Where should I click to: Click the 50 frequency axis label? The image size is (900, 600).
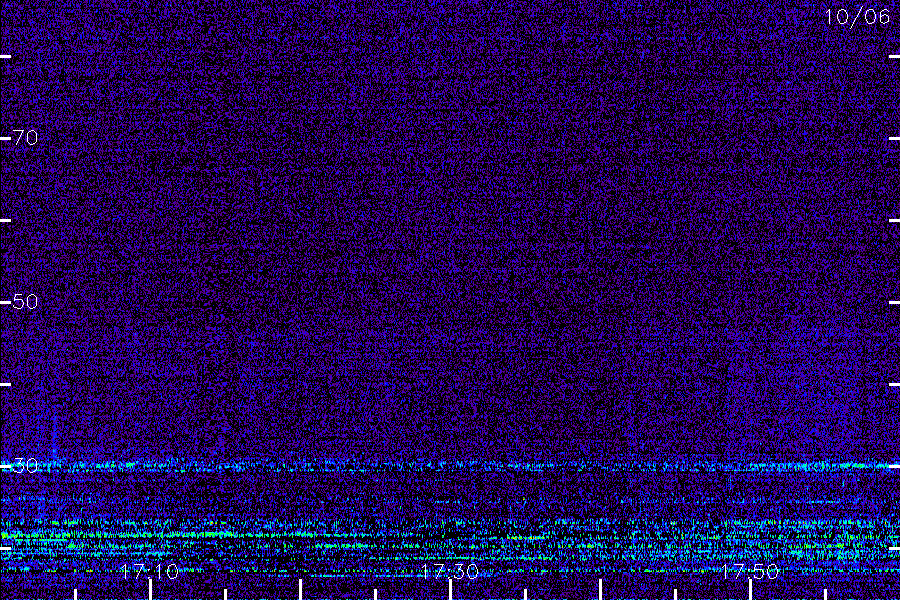point(25,301)
